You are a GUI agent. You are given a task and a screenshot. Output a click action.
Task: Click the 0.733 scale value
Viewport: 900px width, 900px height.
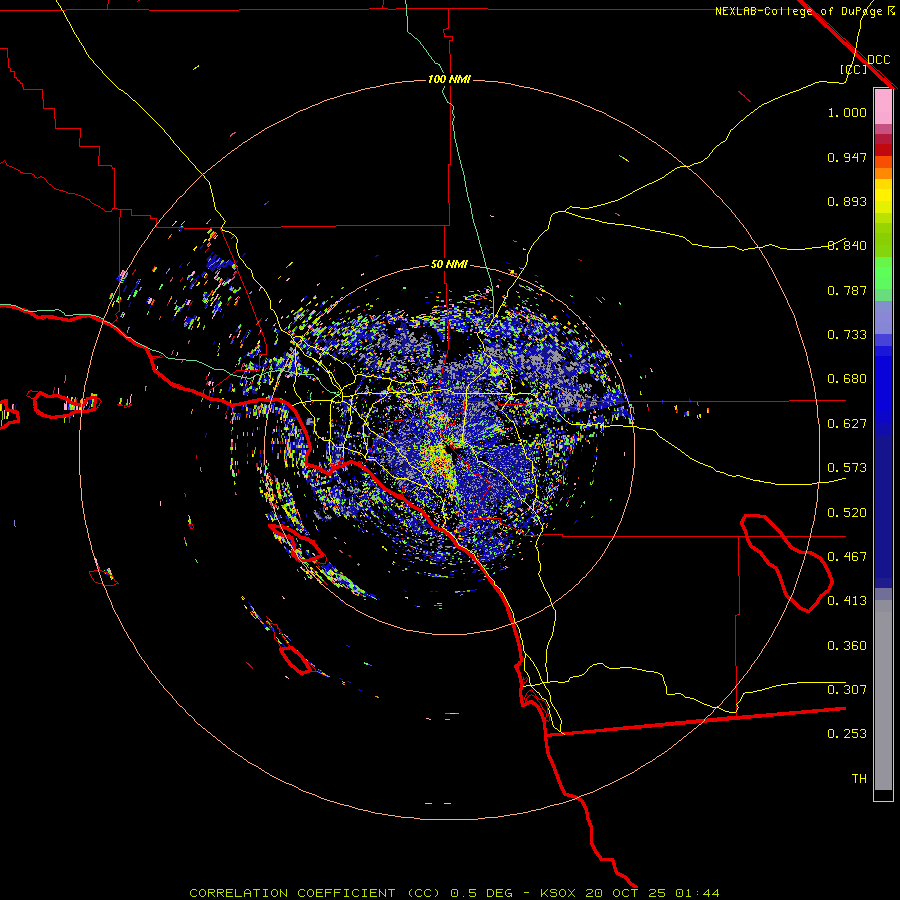[847, 335]
